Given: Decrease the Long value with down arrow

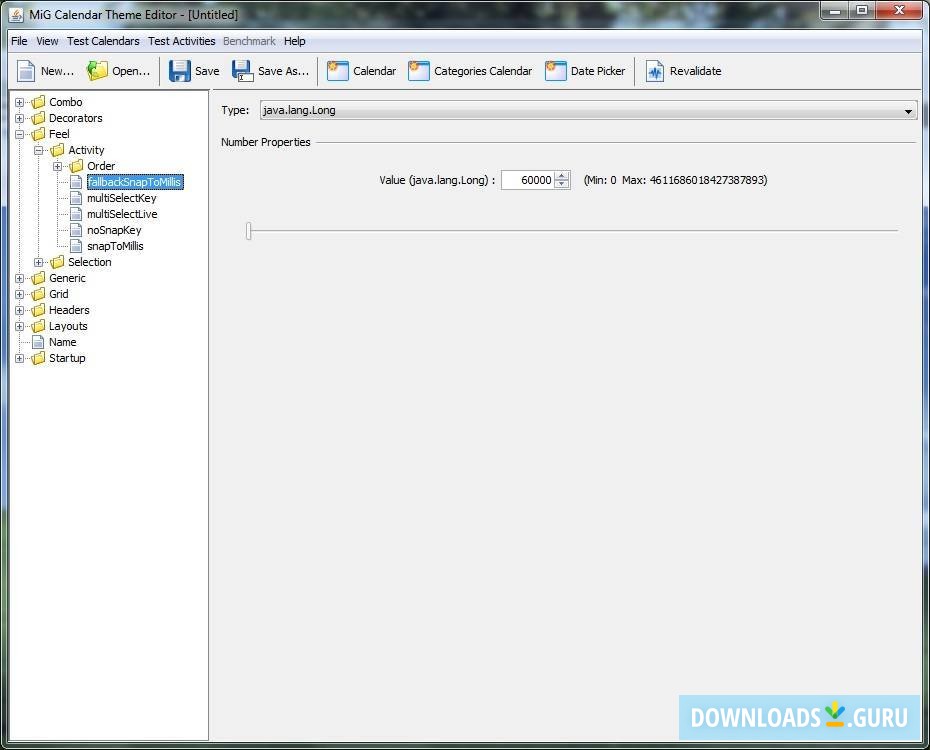Looking at the screenshot, I should coord(562,184).
